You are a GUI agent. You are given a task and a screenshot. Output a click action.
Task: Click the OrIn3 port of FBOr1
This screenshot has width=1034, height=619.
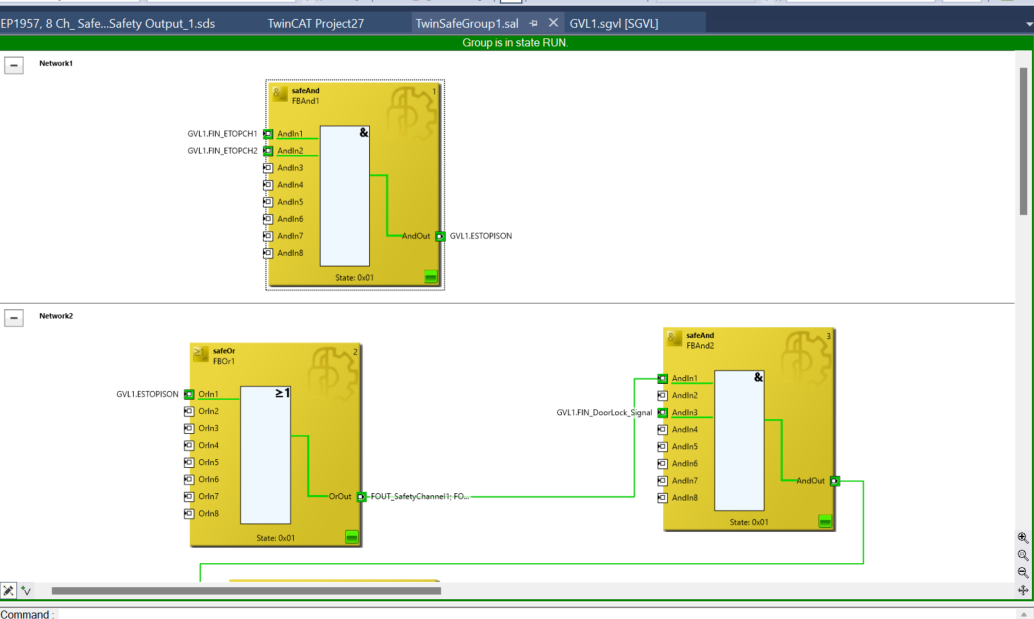pos(189,428)
